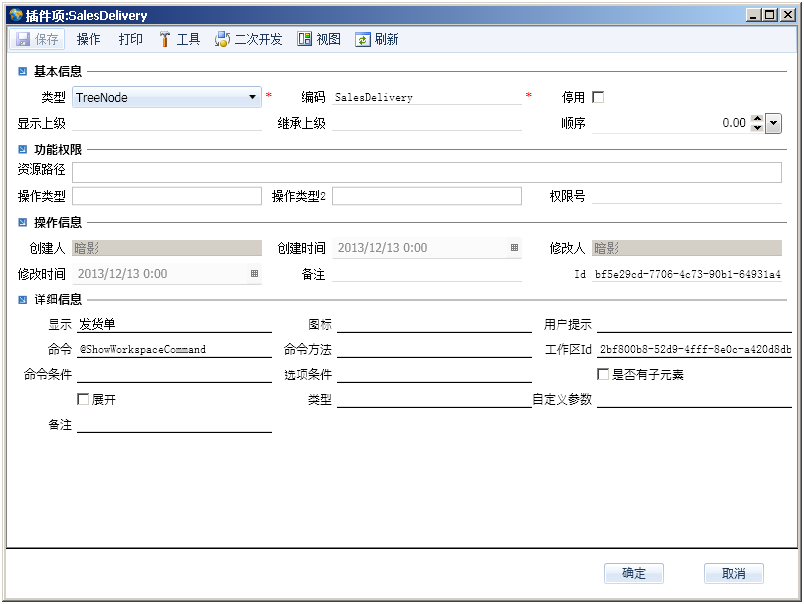The width and height of the screenshot is (804, 604).
Task: Click the 继承上级 input field
Action: point(427,123)
